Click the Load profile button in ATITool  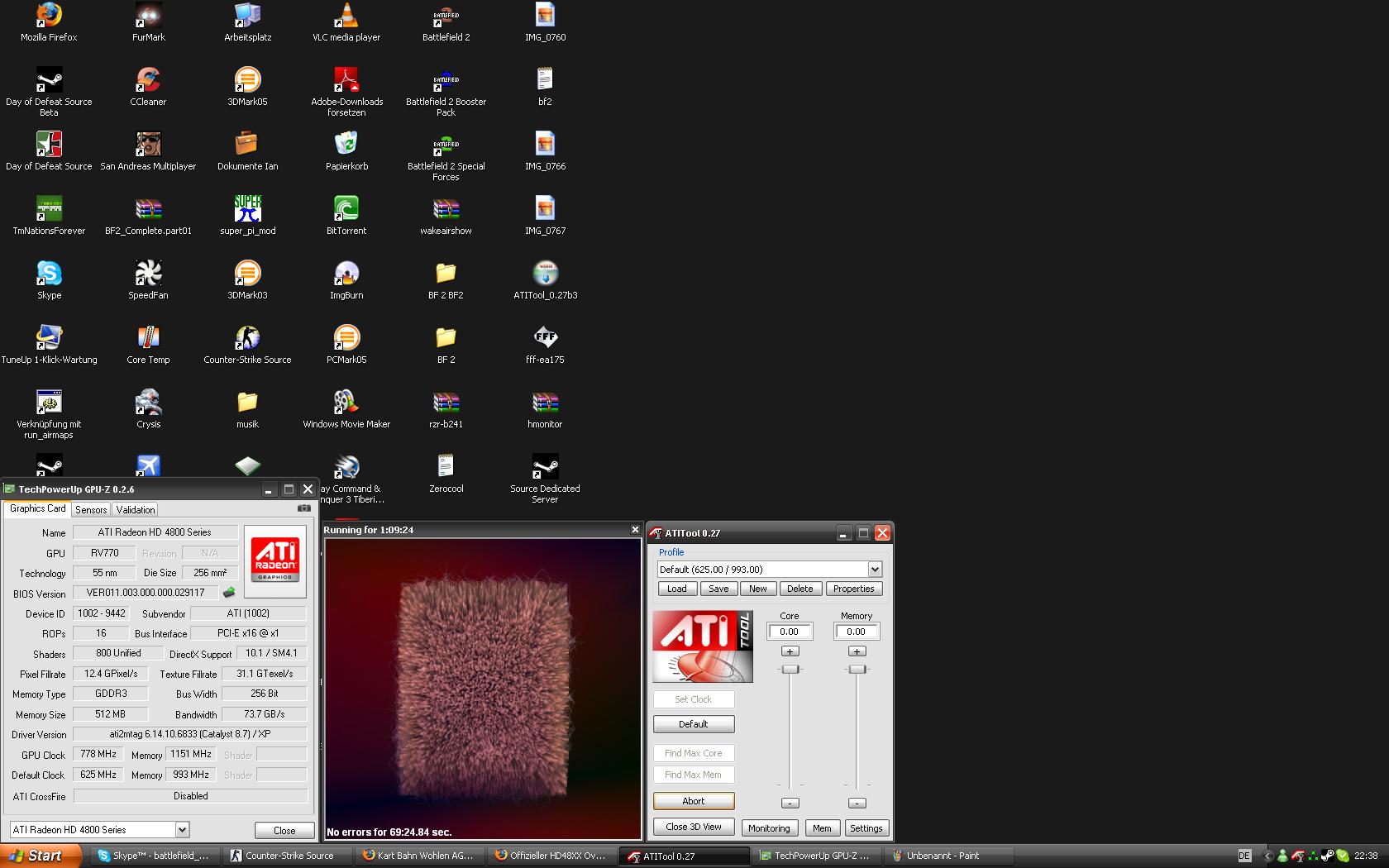[x=677, y=589]
